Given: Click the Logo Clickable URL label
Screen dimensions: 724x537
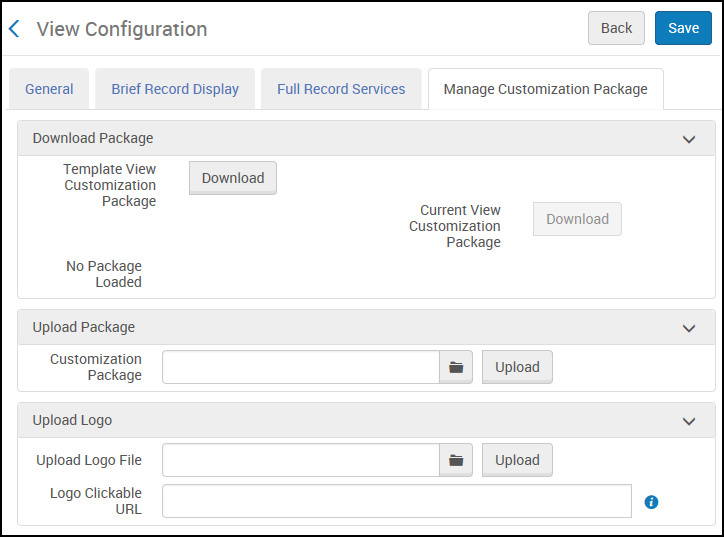Looking at the screenshot, I should click(x=96, y=501).
